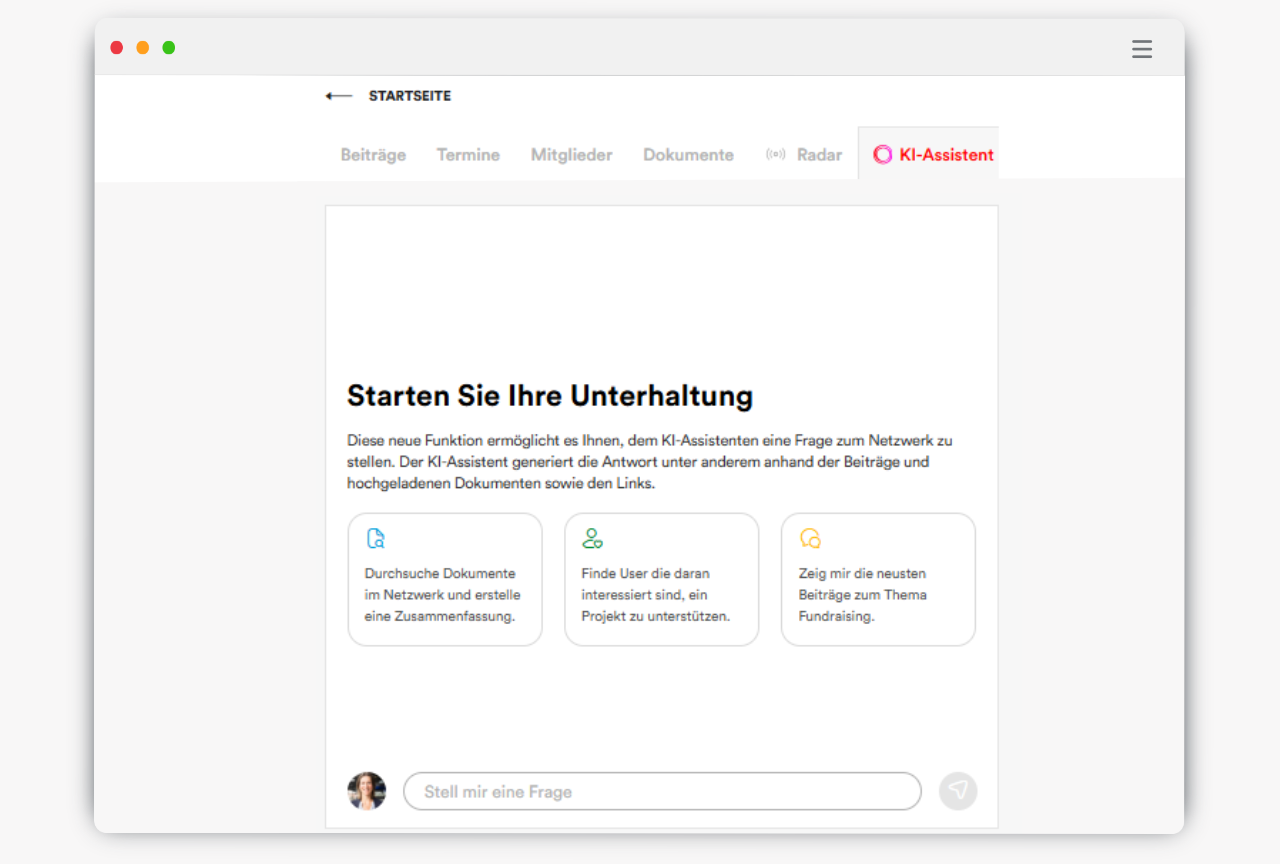This screenshot has height=864, width=1280.
Task: Focus the 'Stell mir eine Frage' input
Action: pyautogui.click(x=662, y=791)
